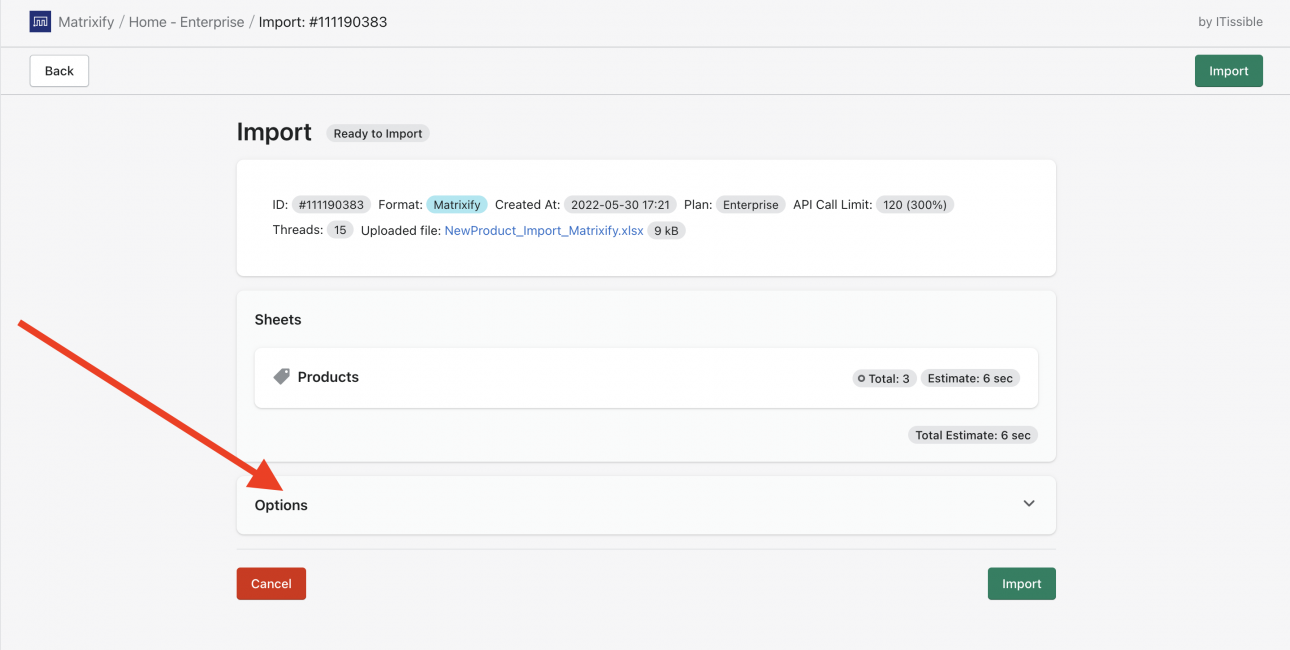Click the API Call Limit 120 badge
Image resolution: width=1290 pixels, height=650 pixels.
(914, 204)
